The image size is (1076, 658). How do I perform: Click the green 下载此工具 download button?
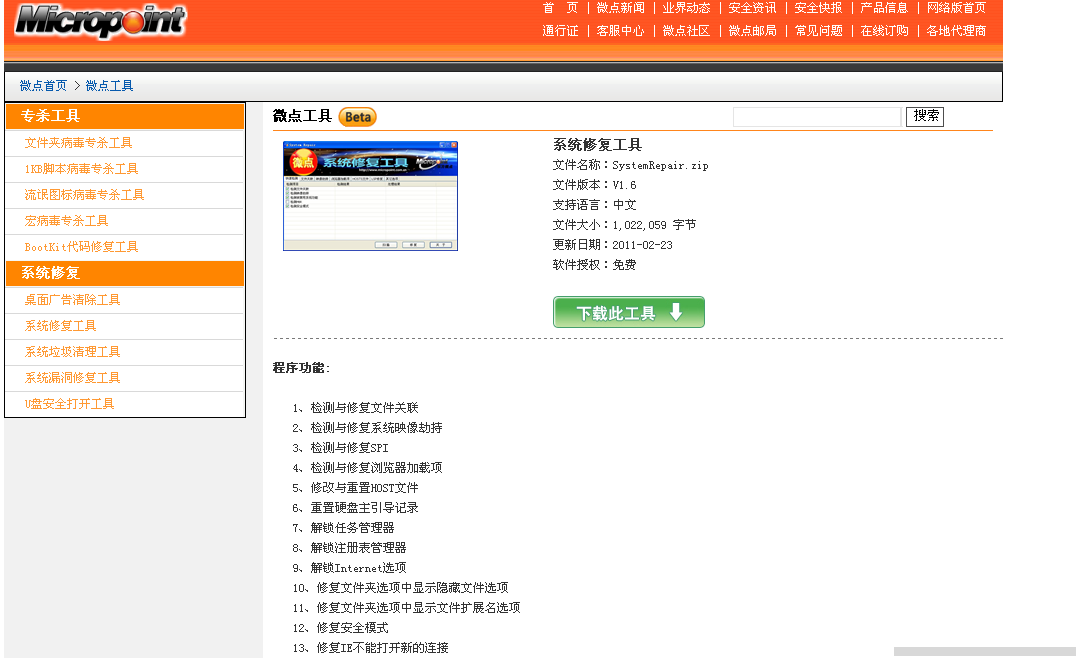[x=628, y=312]
